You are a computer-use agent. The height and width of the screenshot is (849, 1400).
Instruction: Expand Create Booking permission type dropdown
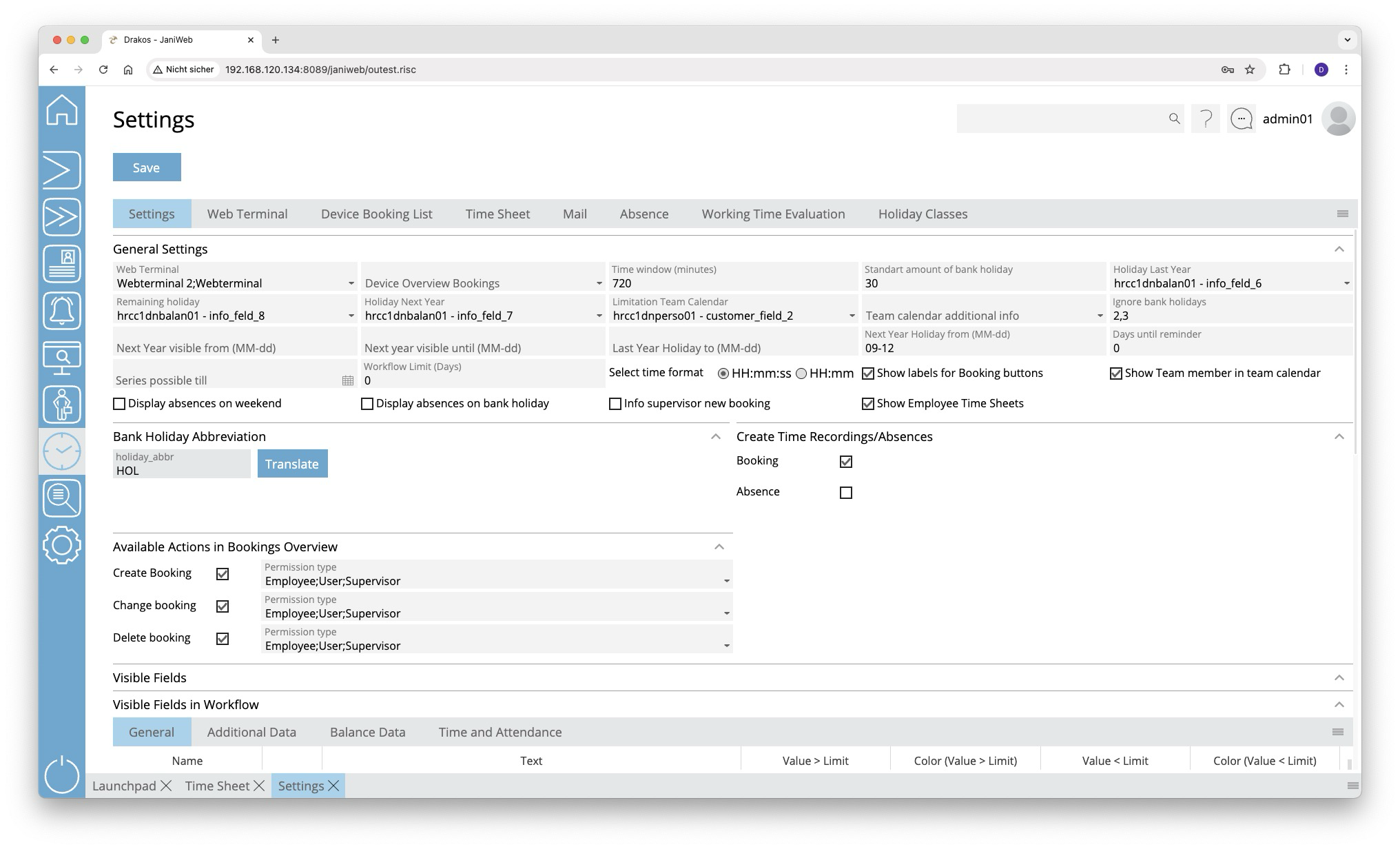[x=726, y=581]
